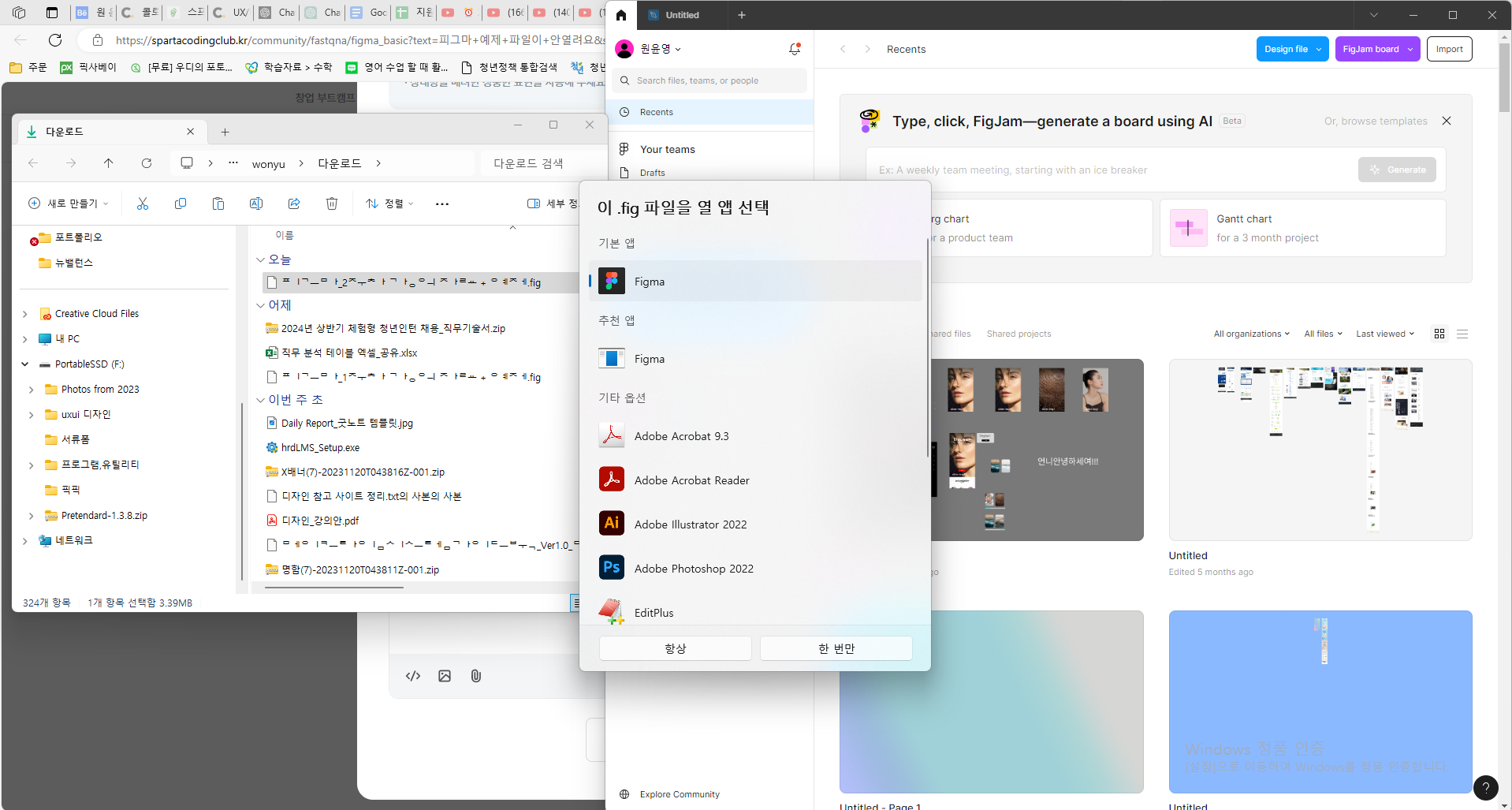Collapse the 오늘 group in Explorer

point(260,259)
